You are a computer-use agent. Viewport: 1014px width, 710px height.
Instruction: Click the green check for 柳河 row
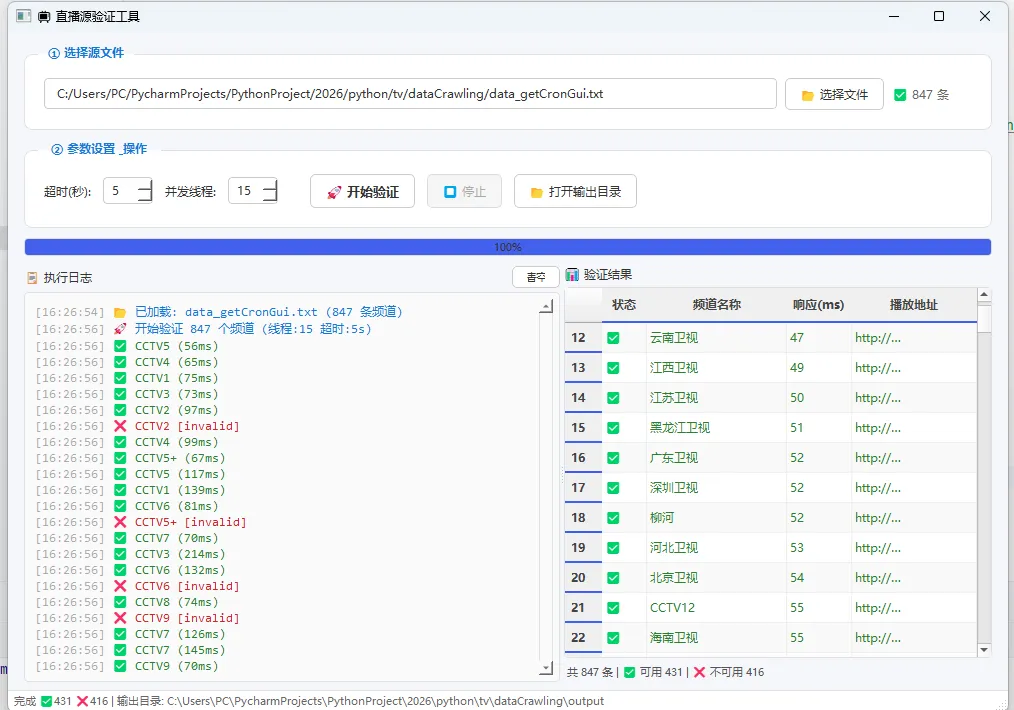click(x=613, y=518)
